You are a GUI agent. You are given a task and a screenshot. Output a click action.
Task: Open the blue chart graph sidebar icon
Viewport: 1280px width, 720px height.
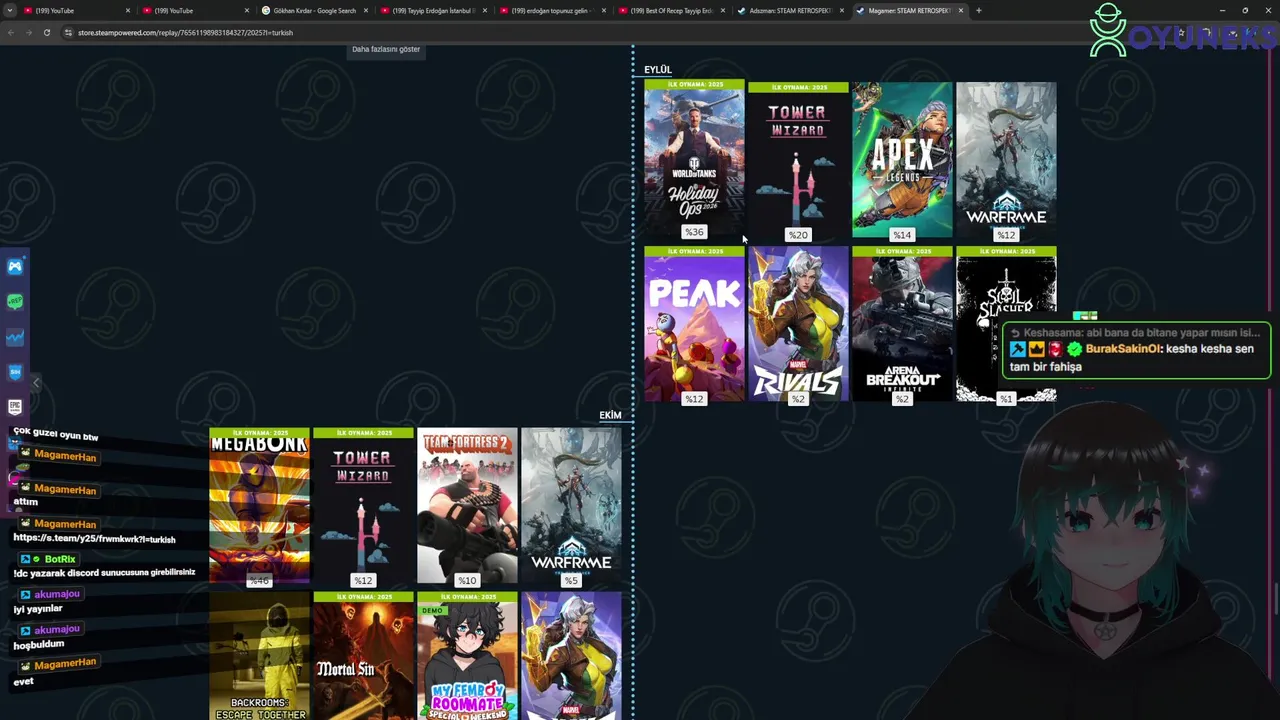tap(15, 337)
